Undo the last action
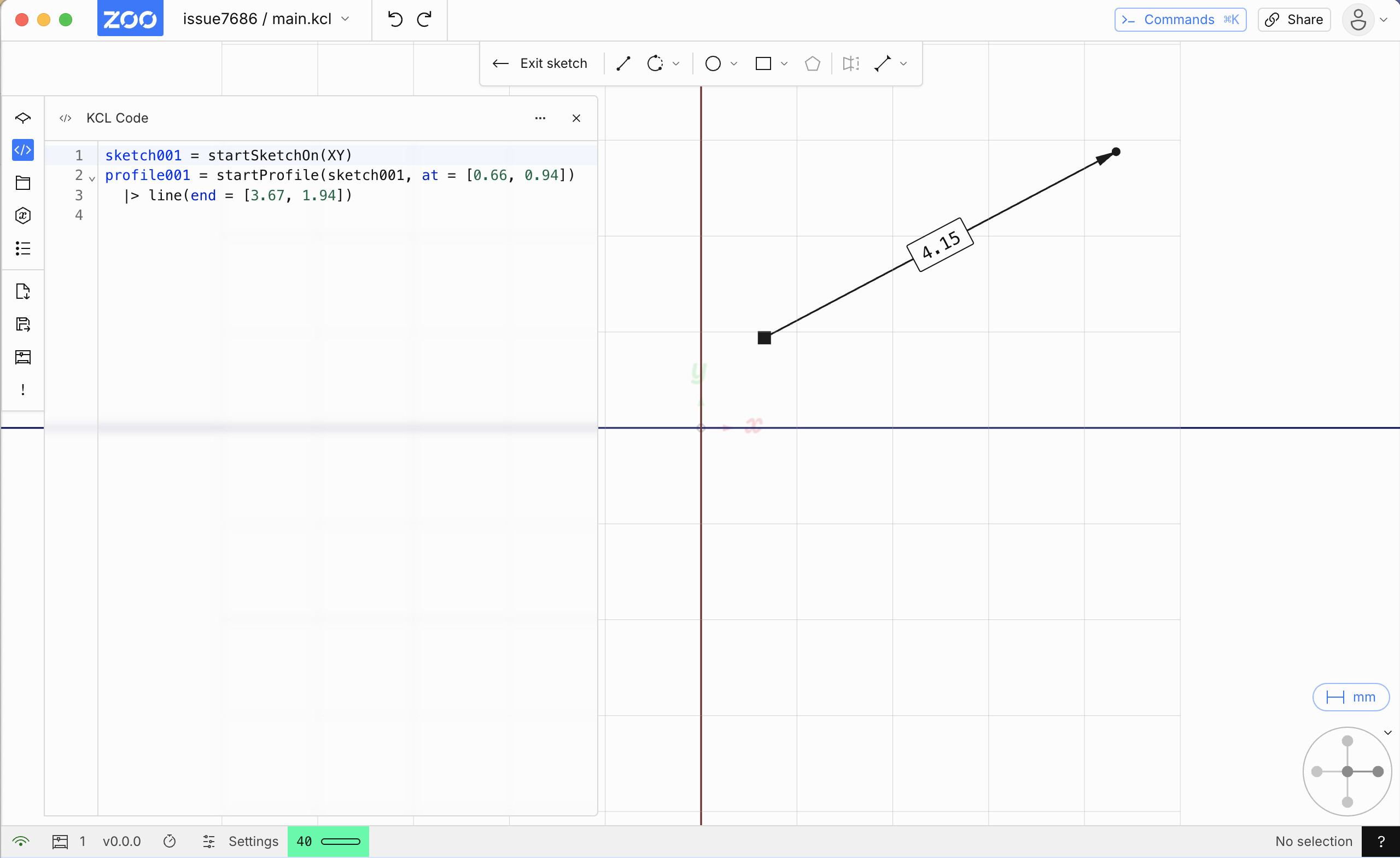1400x858 pixels. tap(395, 19)
